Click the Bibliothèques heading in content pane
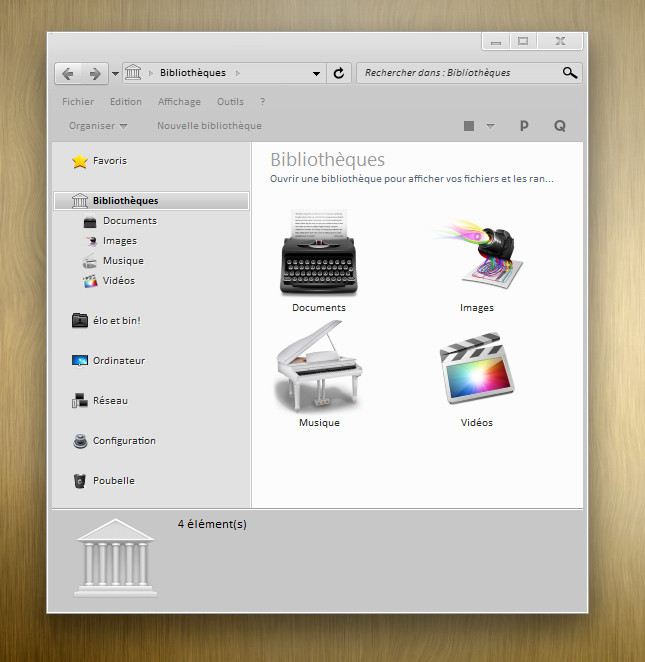645x662 pixels. 328,160
